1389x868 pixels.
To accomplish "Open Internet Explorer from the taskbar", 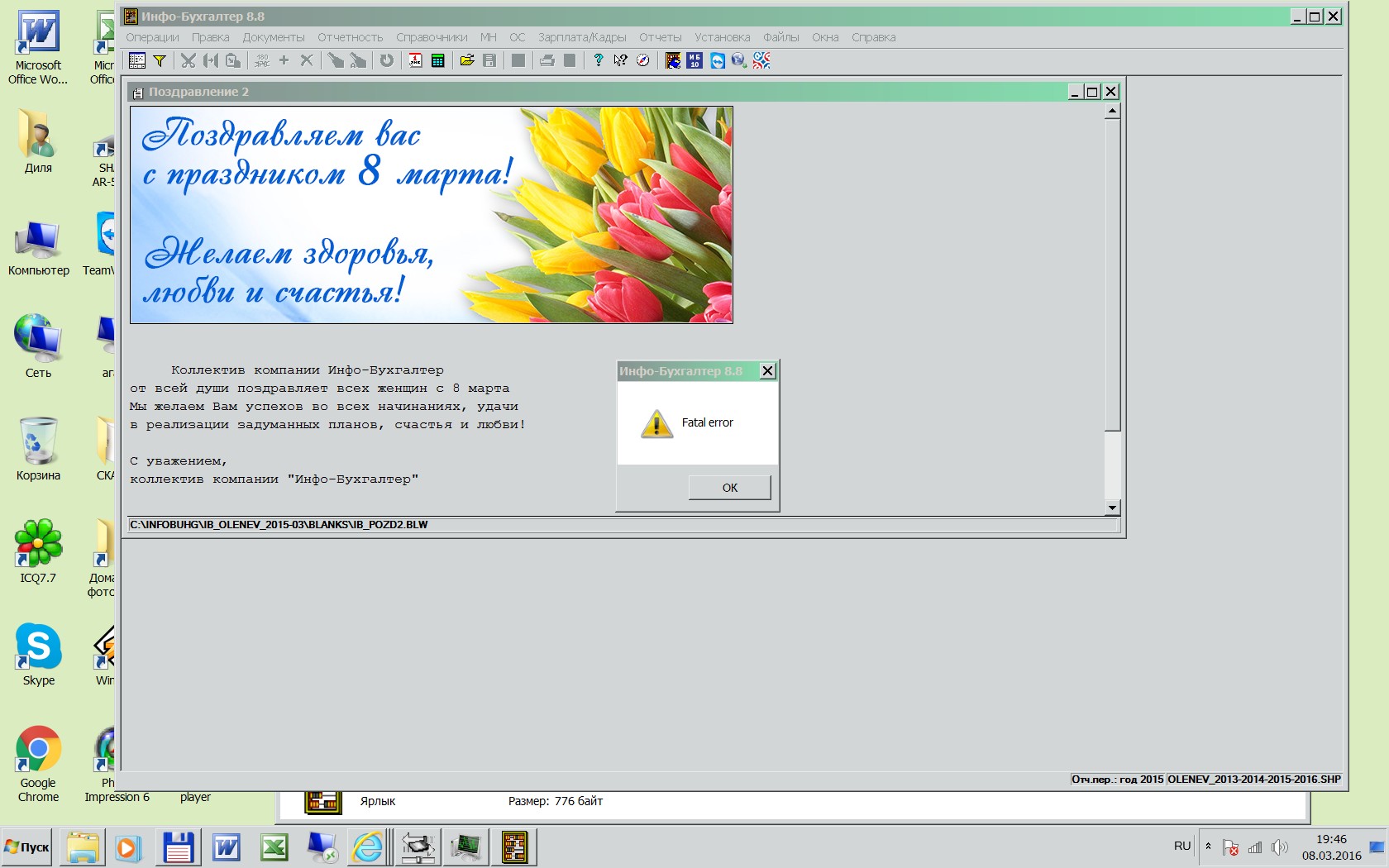I will tap(368, 847).
